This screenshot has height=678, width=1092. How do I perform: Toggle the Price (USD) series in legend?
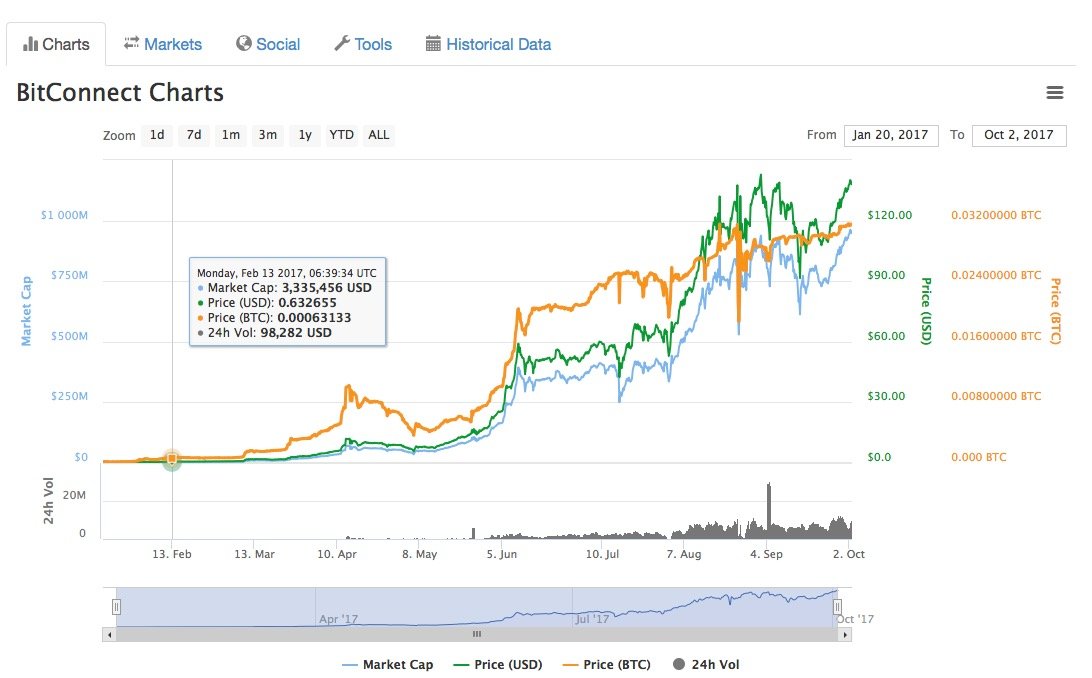[497, 665]
